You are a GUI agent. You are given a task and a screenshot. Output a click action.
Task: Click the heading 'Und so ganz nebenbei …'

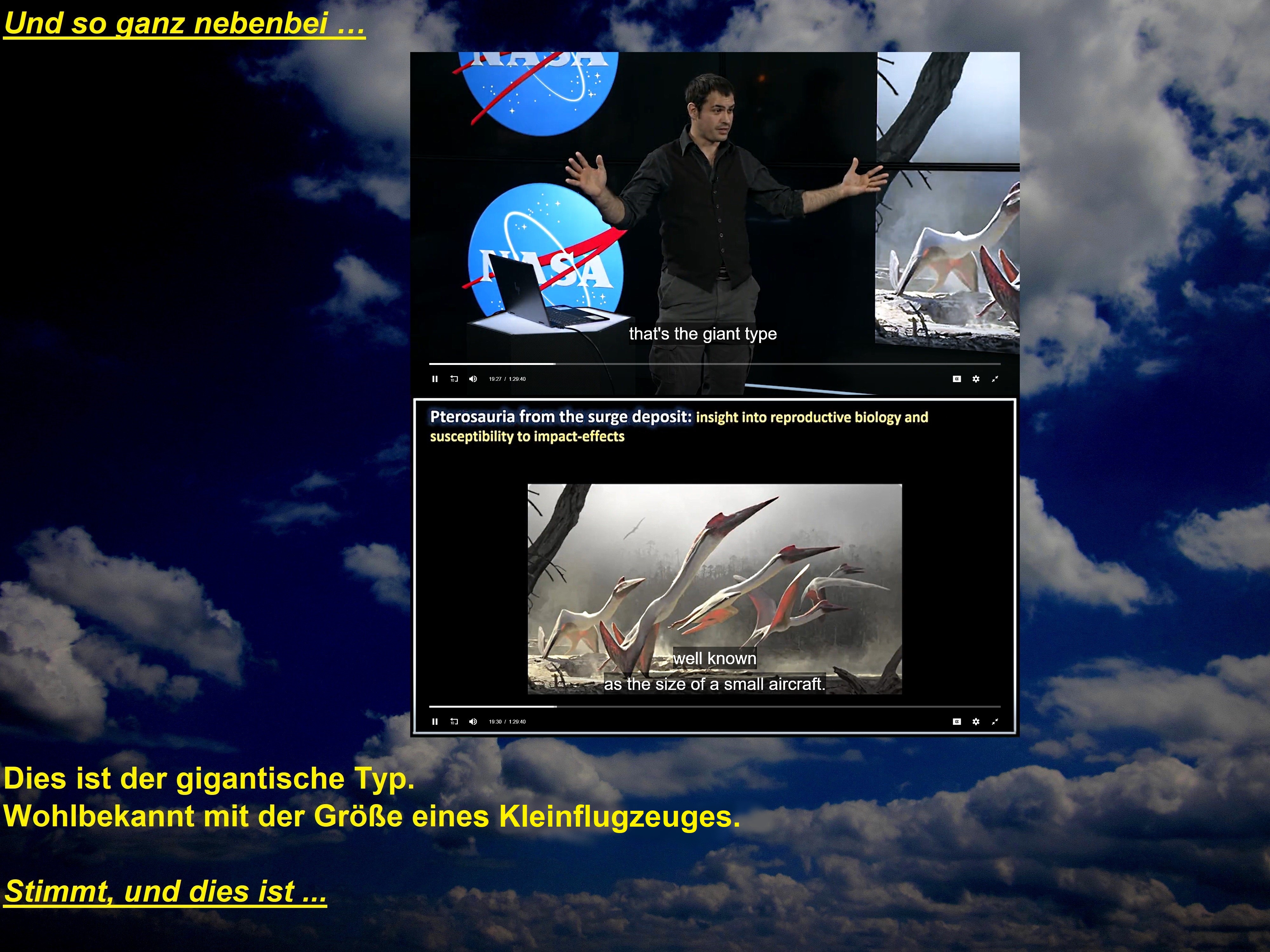(x=184, y=24)
